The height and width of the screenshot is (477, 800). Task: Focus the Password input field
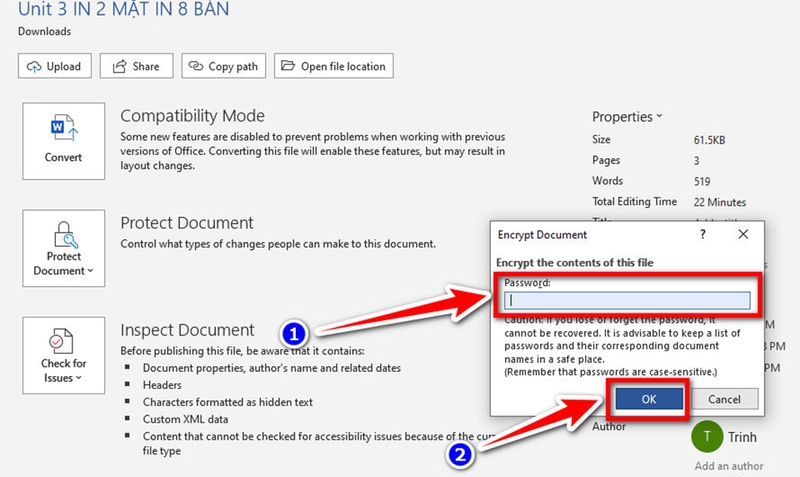click(627, 300)
